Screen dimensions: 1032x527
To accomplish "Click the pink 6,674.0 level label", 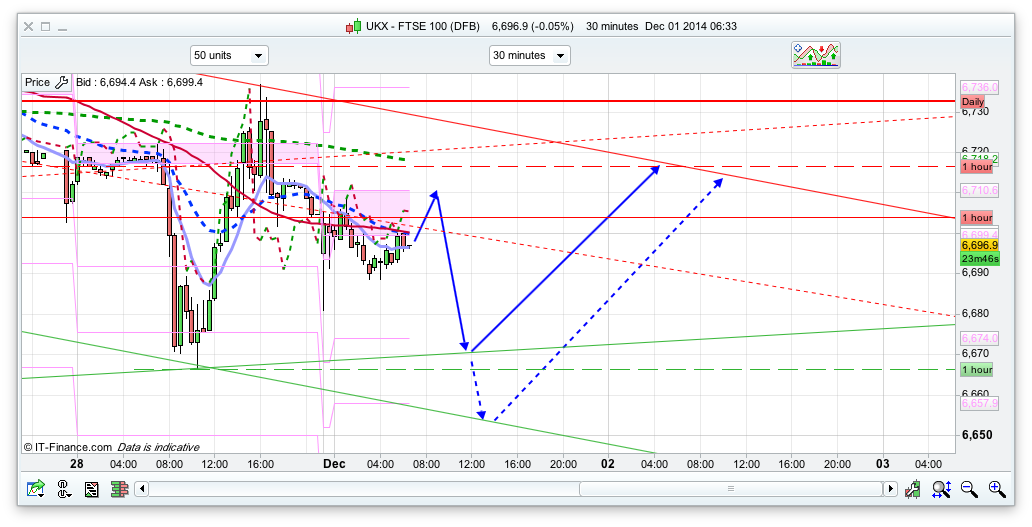I will pyautogui.click(x=979, y=338).
